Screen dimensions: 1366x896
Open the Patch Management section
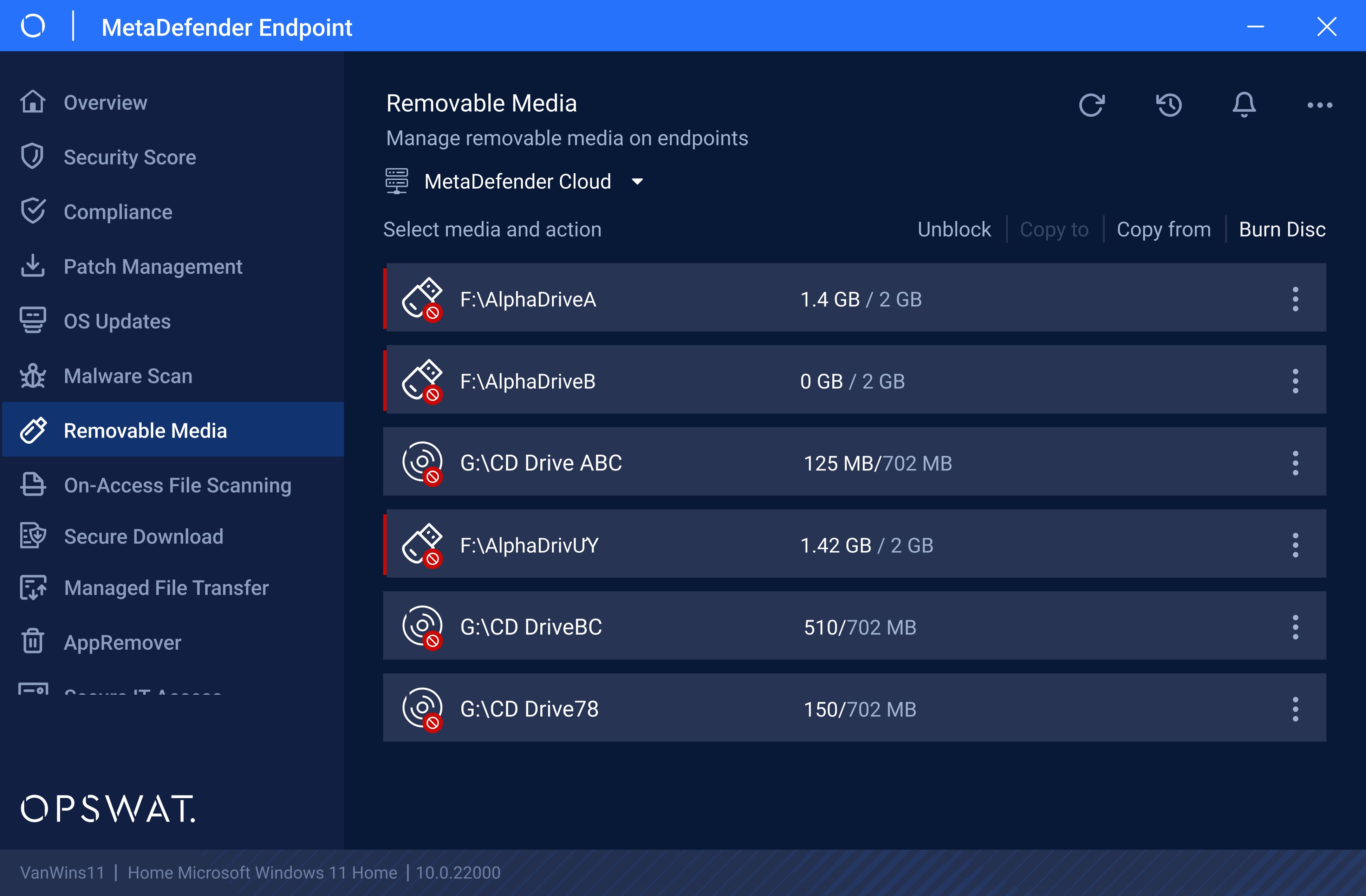153,267
